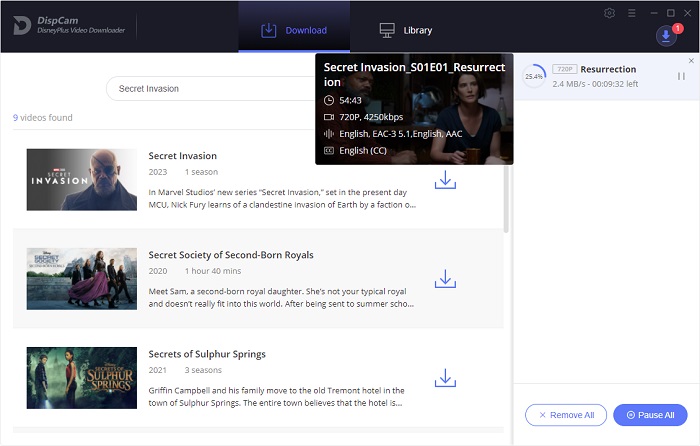Switch to the Library tab
Image resolution: width=700 pixels, height=446 pixels.
tap(405, 30)
